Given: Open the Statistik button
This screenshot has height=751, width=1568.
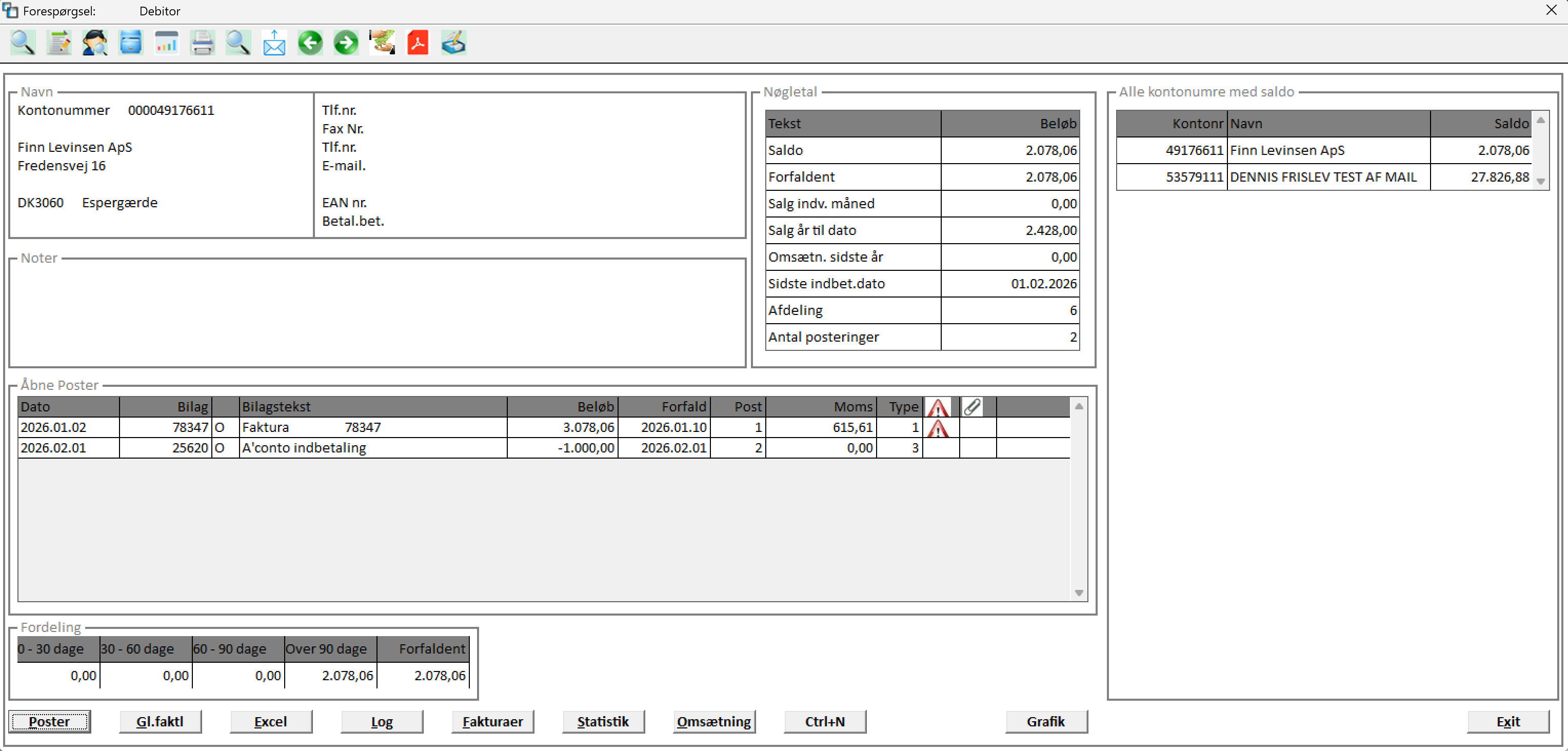Looking at the screenshot, I should (603, 721).
